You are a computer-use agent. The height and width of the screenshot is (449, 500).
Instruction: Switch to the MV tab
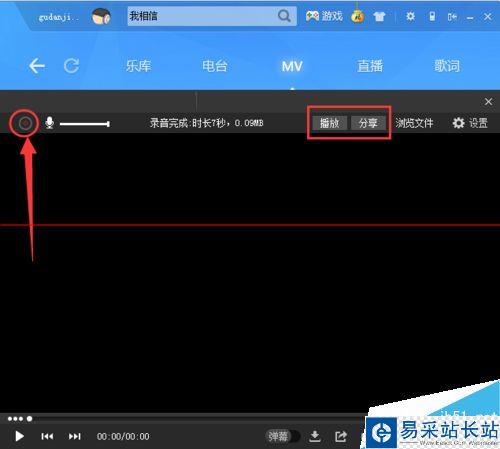point(292,66)
